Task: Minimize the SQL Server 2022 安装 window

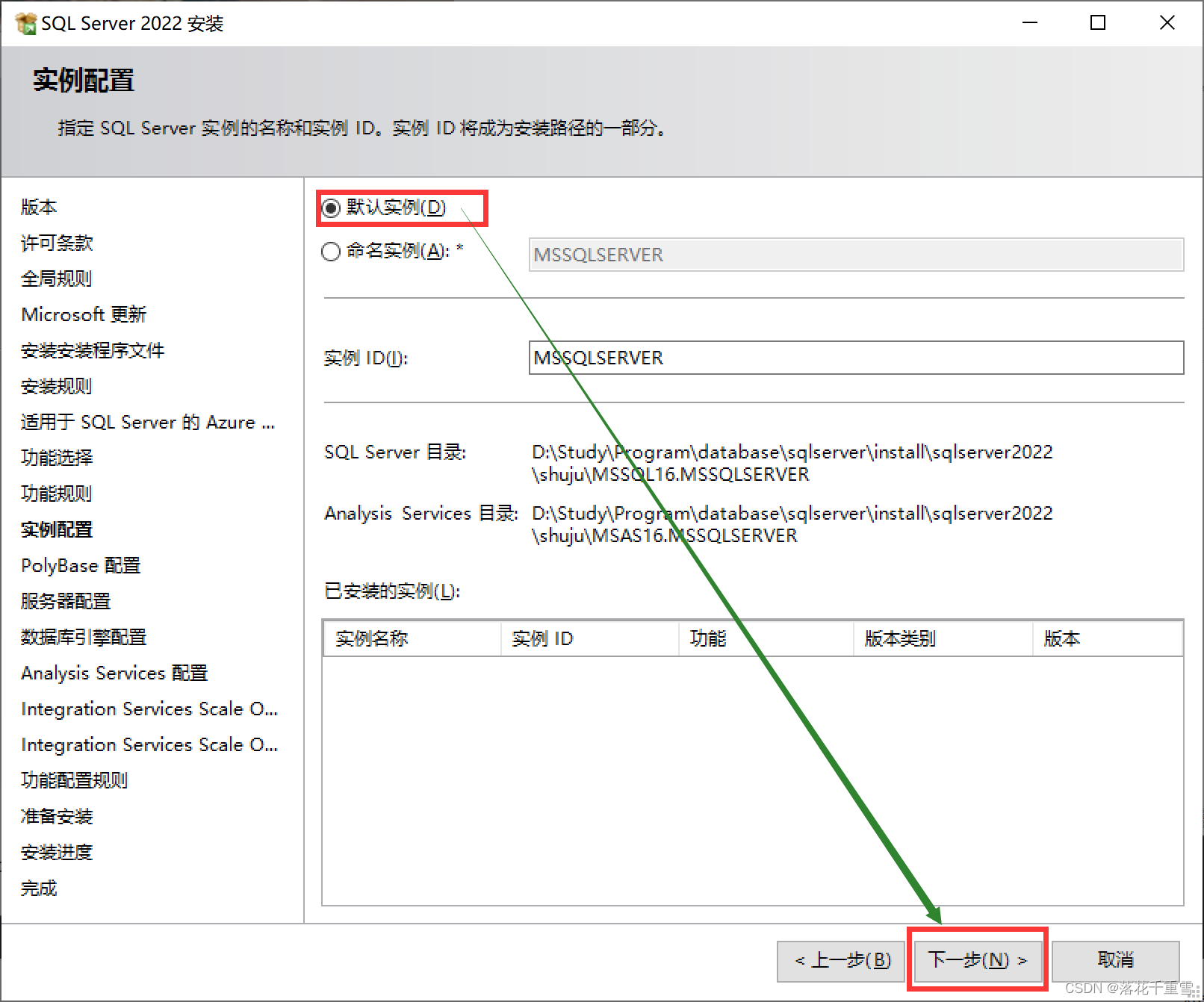Action: (1030, 23)
